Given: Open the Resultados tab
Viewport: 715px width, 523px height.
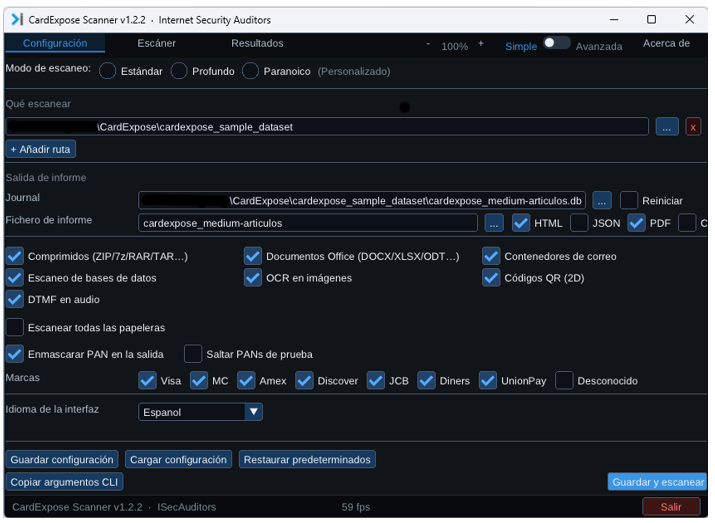Looking at the screenshot, I should (257, 43).
